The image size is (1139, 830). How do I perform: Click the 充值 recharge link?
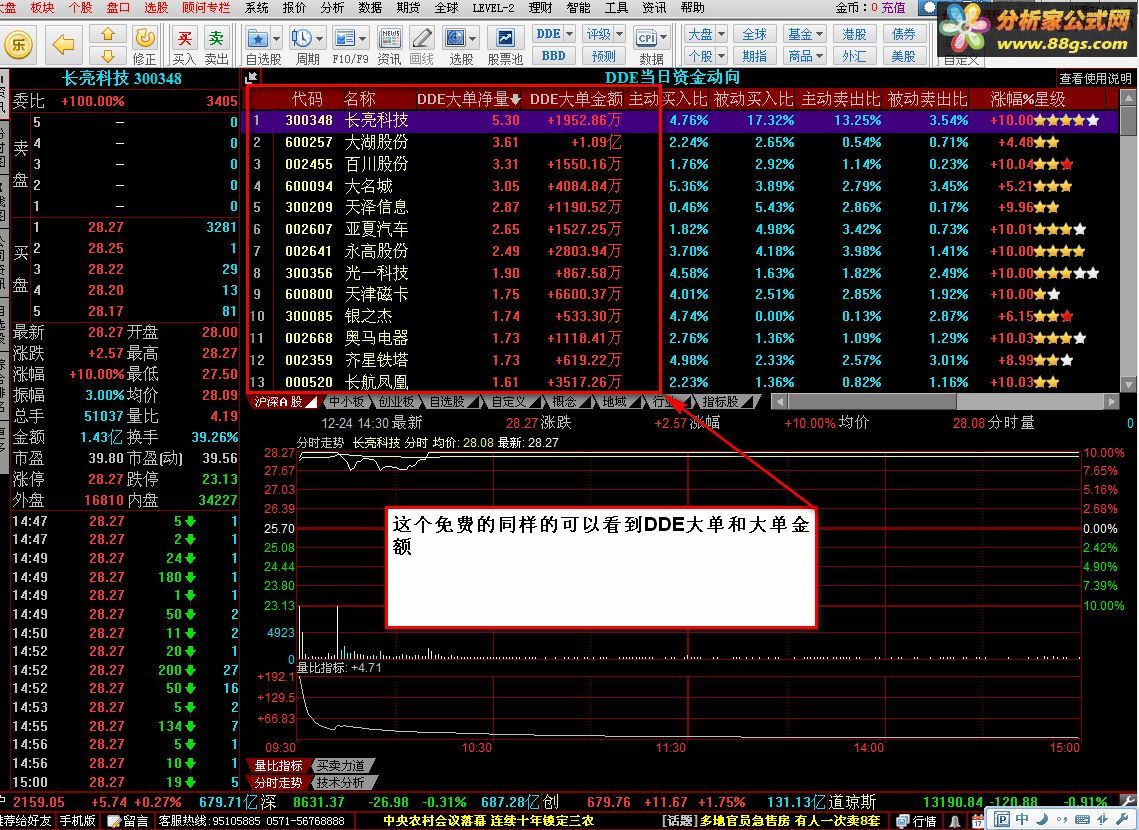click(893, 7)
